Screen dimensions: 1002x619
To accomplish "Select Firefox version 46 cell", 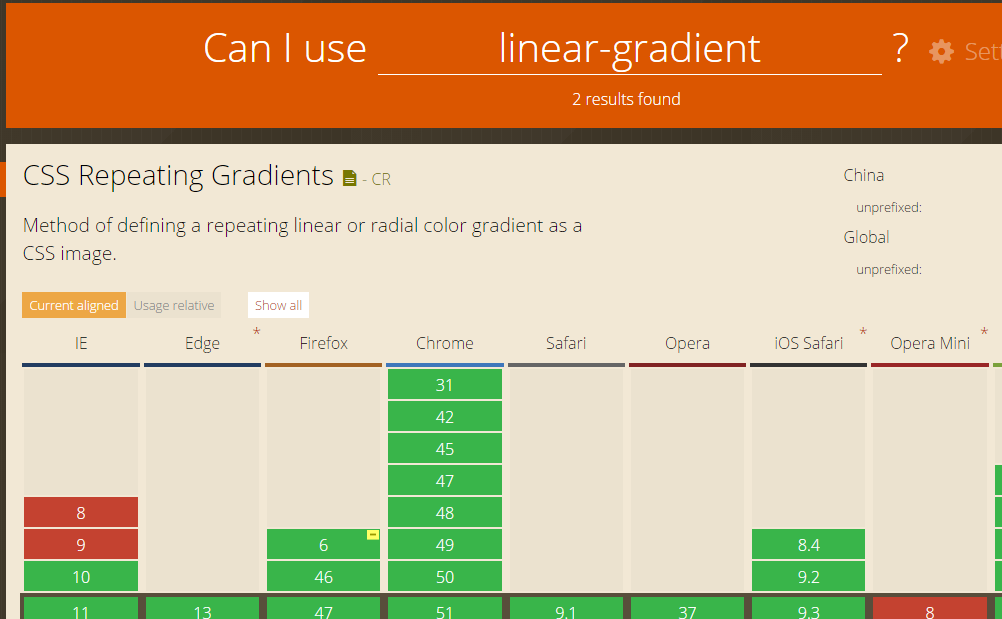I will [323, 576].
